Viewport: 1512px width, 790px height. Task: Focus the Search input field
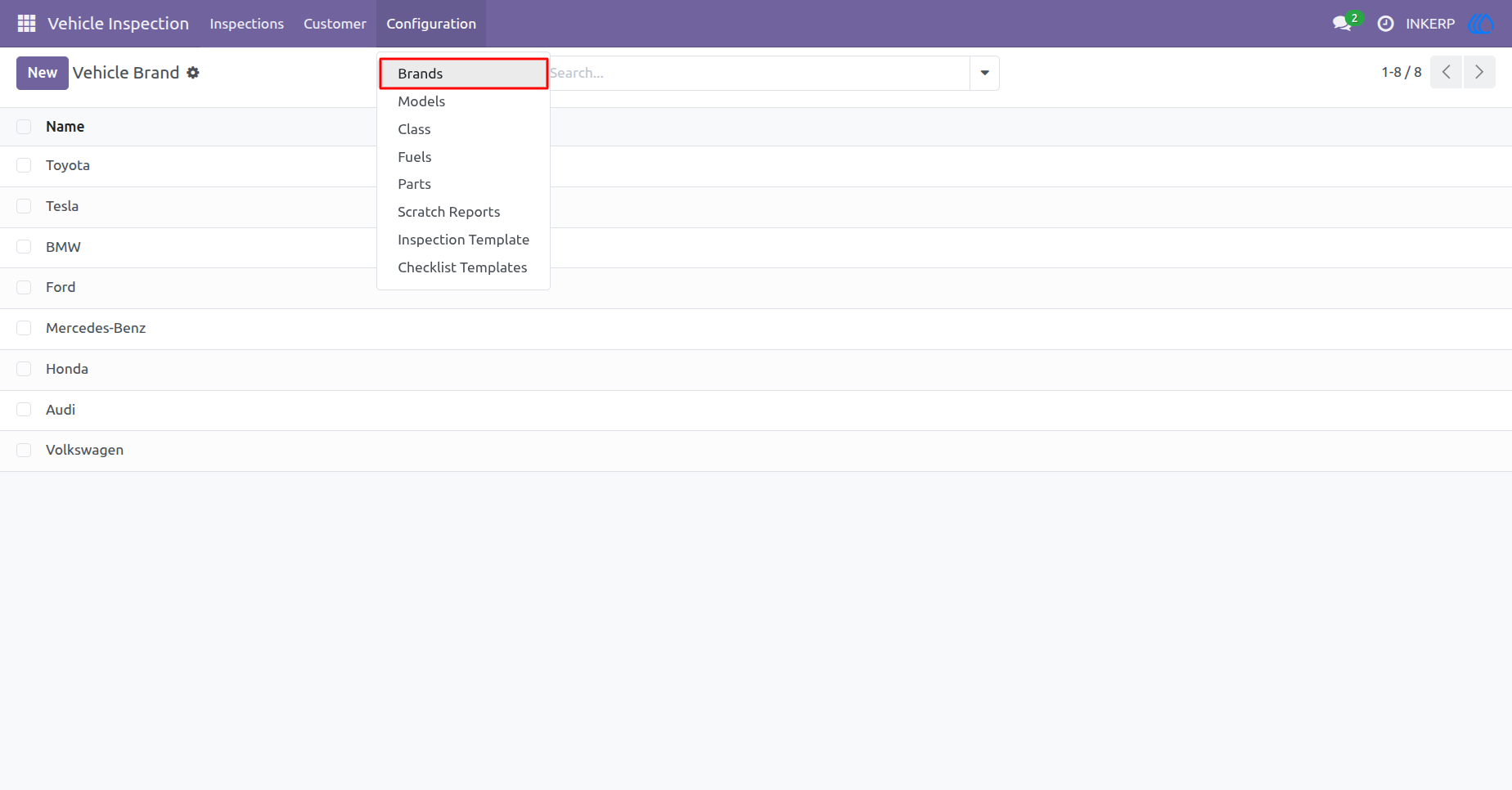[x=759, y=73]
